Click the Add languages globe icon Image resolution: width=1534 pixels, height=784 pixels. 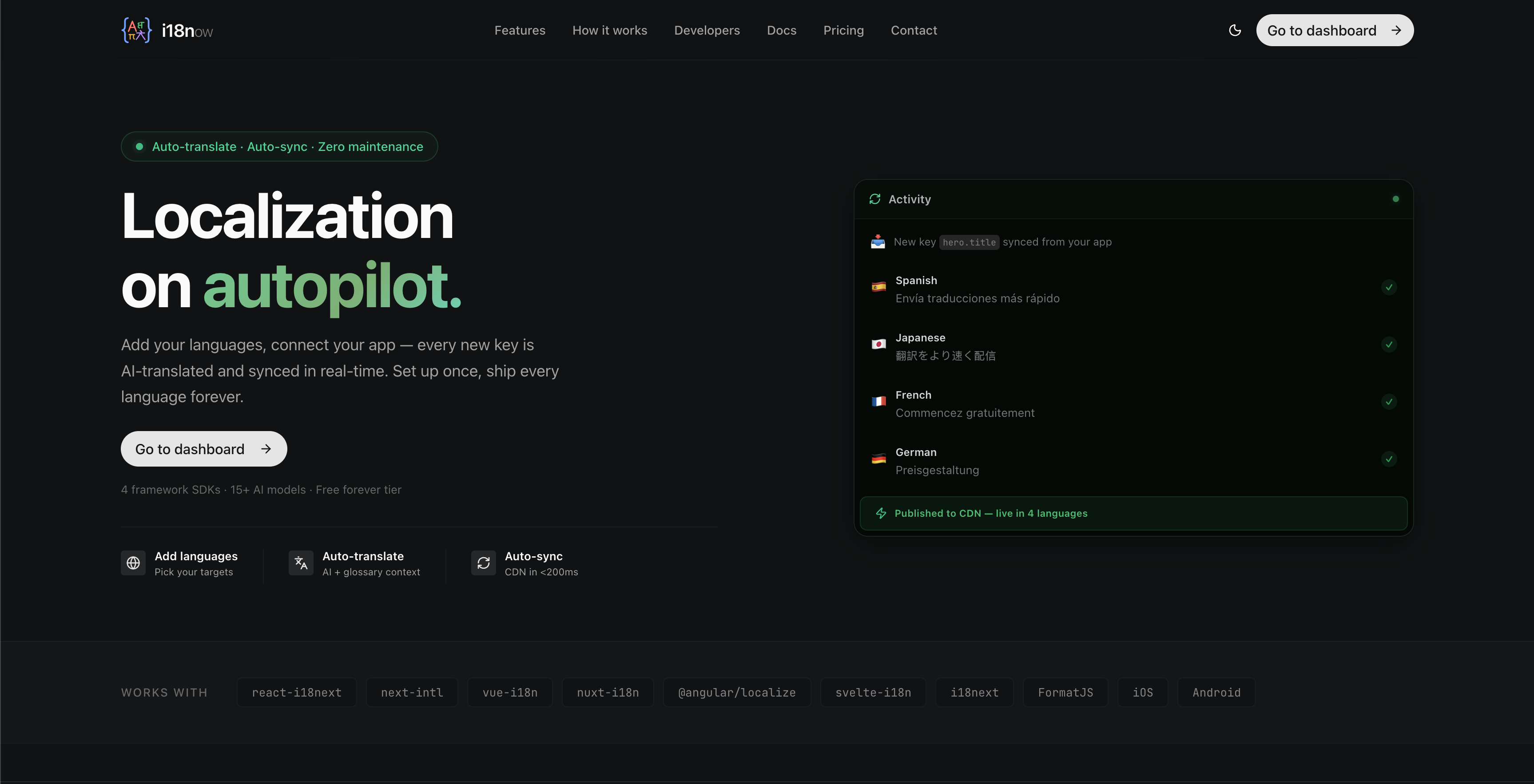tap(133, 563)
